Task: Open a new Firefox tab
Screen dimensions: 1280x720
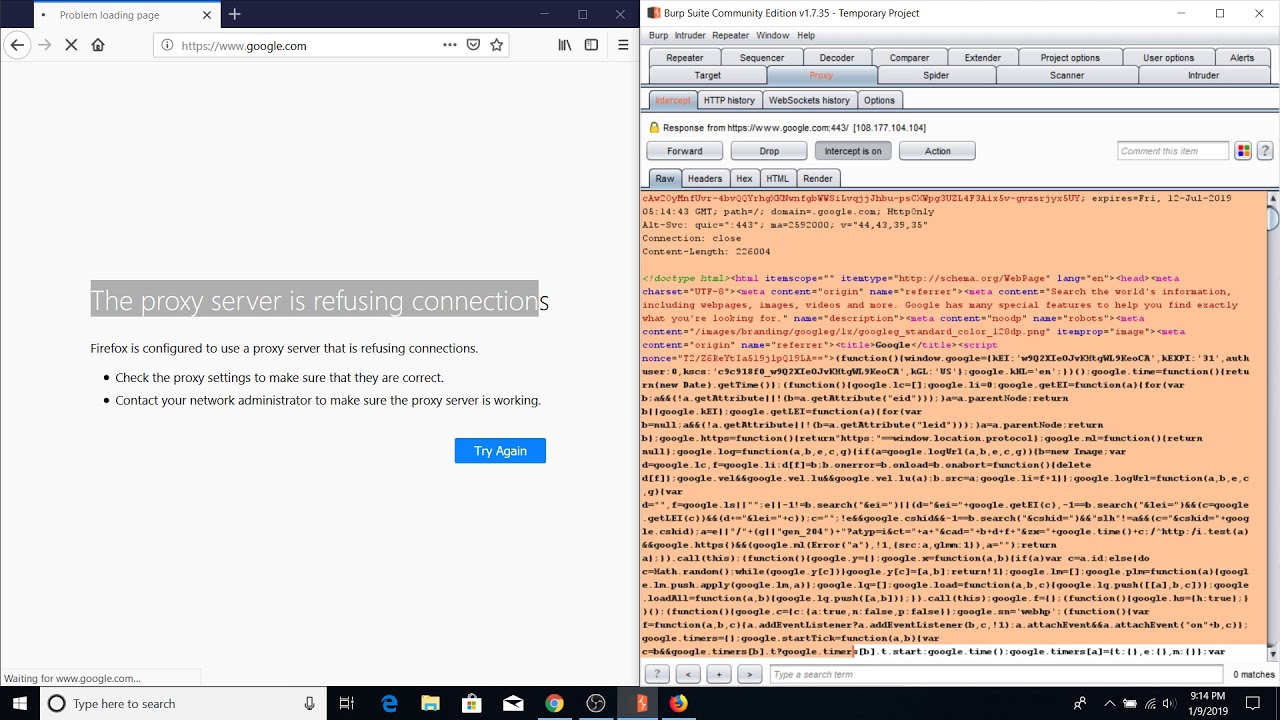Action: 234,14
